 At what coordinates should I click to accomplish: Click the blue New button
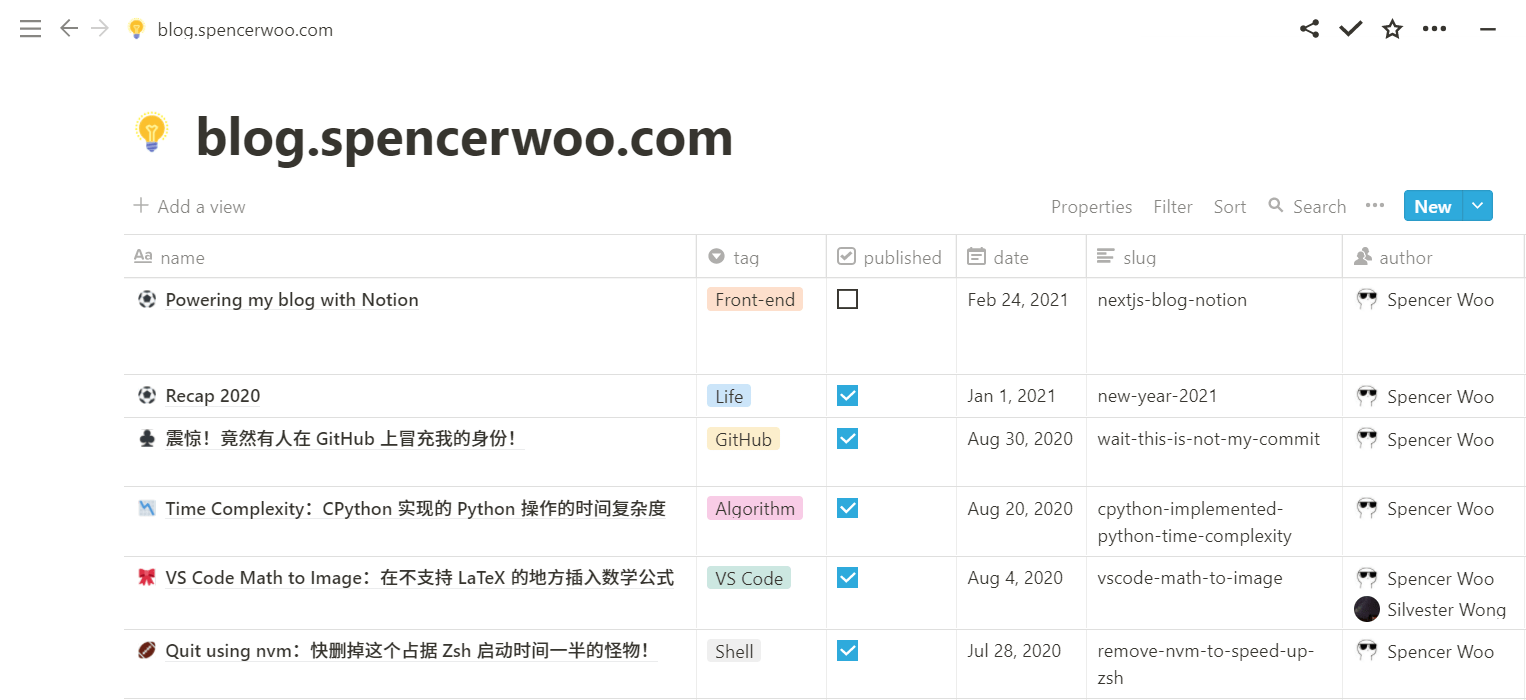click(1432, 206)
